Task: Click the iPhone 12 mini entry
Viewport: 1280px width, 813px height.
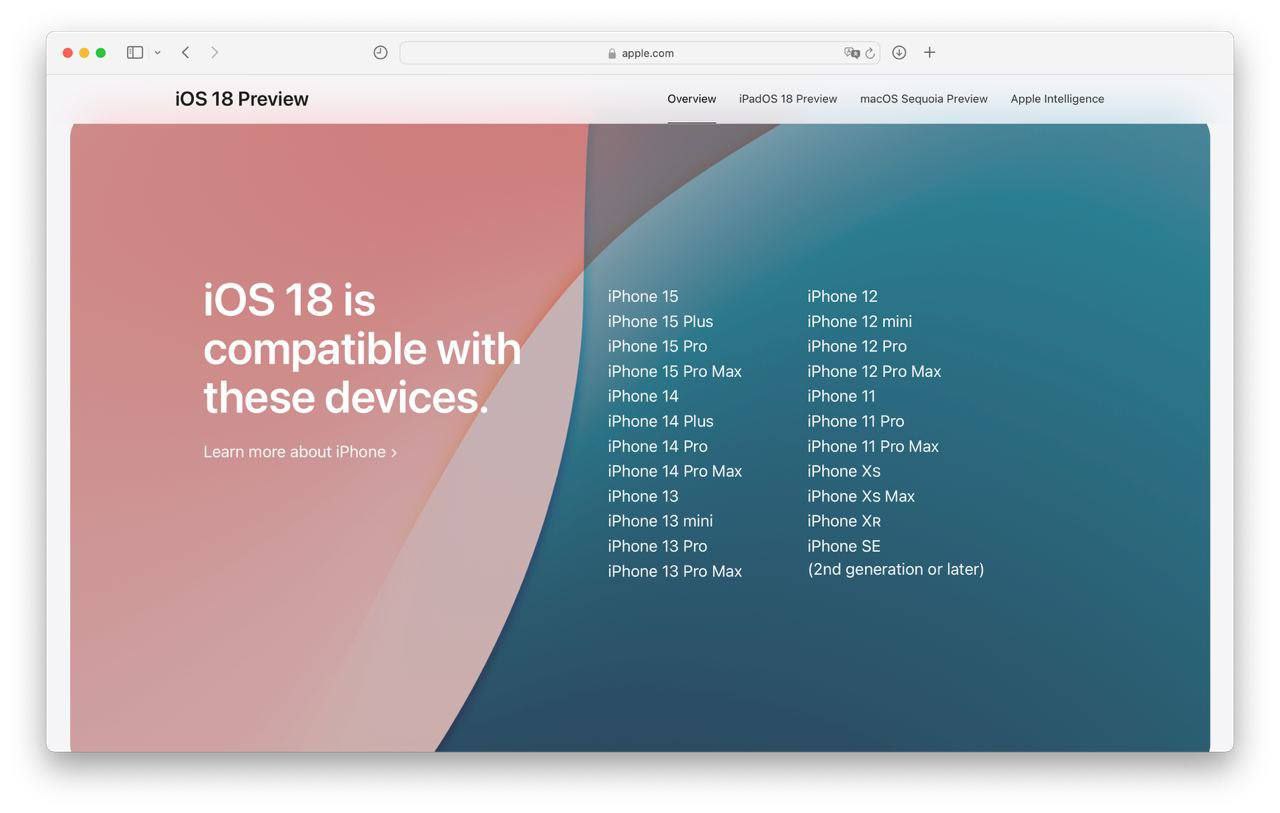Action: 860,321
